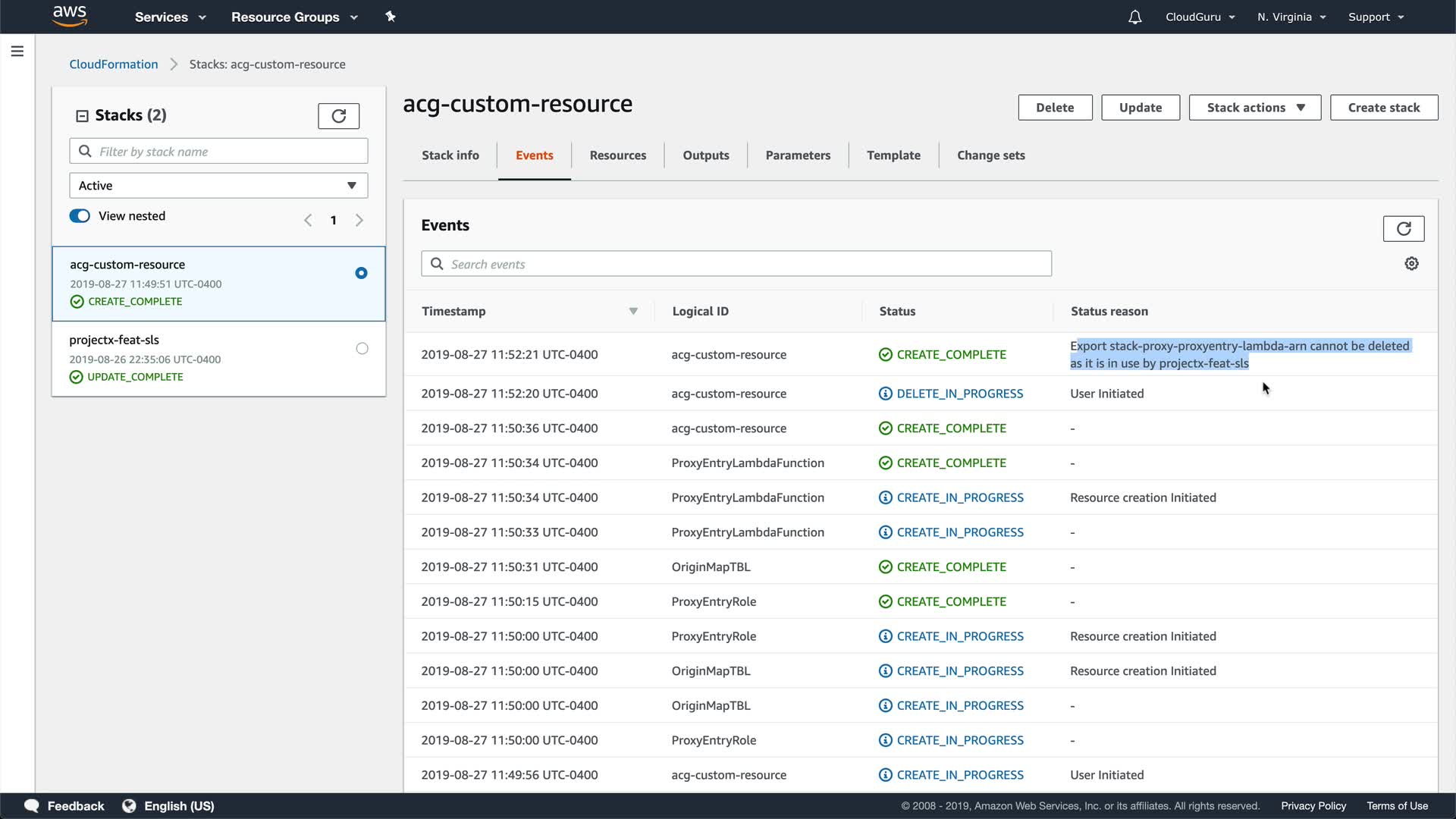Click the AWS logo home icon
Screen dimensions: 1456x819
pyautogui.click(x=70, y=16)
